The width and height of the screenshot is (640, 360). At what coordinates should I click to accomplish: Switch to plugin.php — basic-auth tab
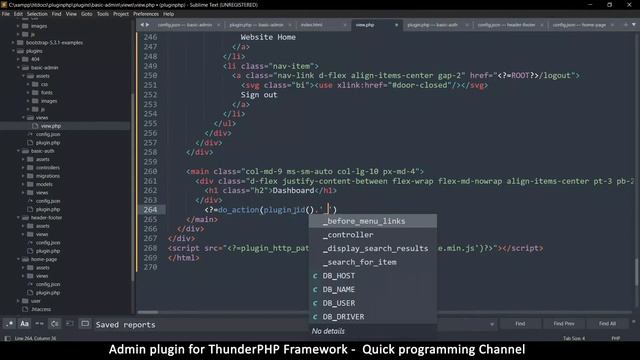pyautogui.click(x=432, y=25)
